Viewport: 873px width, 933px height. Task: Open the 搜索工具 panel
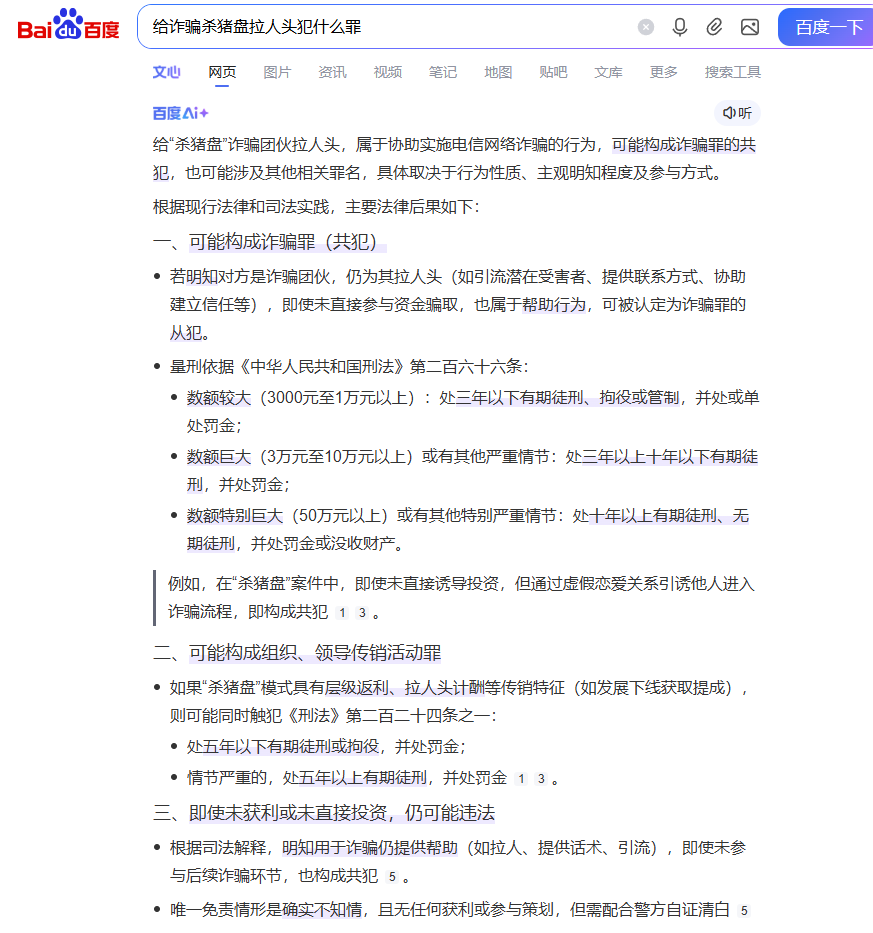(x=732, y=72)
